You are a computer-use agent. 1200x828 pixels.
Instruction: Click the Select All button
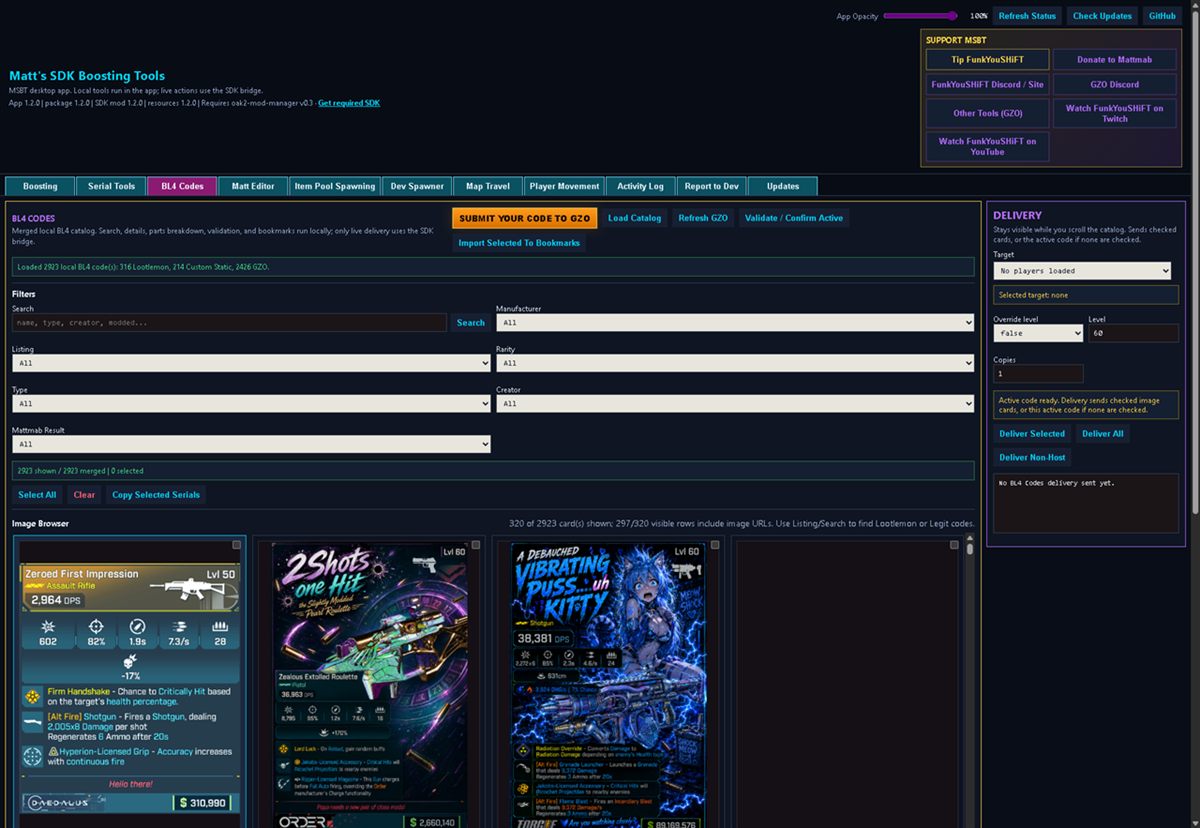tap(38, 495)
